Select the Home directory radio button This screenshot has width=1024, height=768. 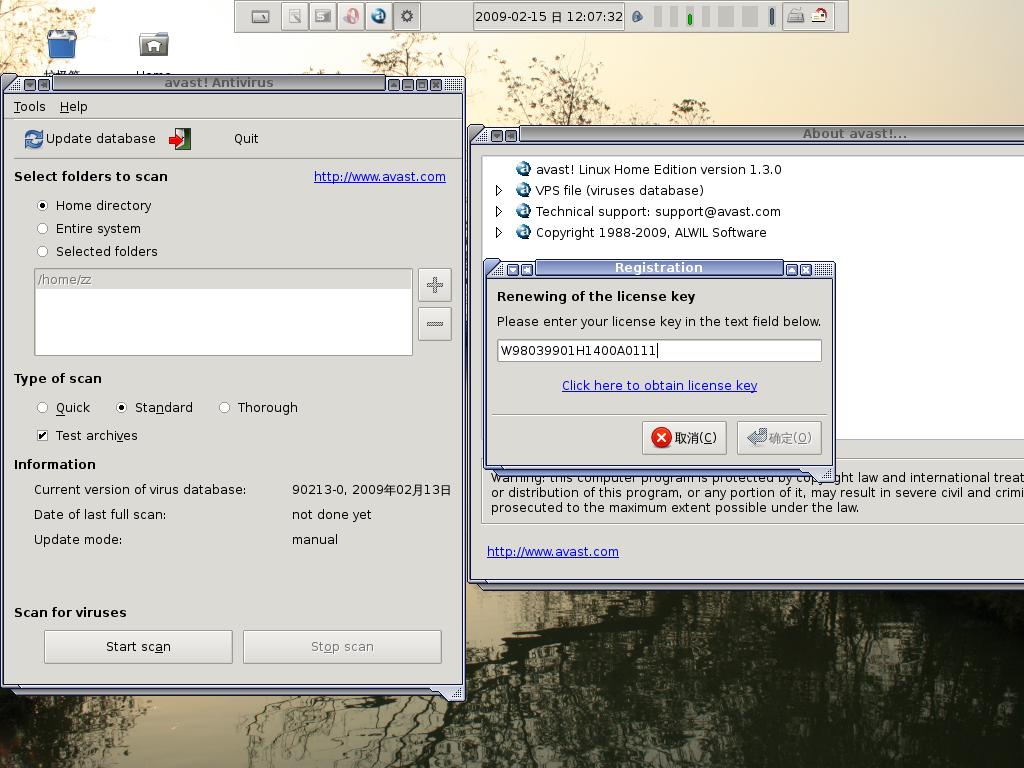pyautogui.click(x=42, y=206)
